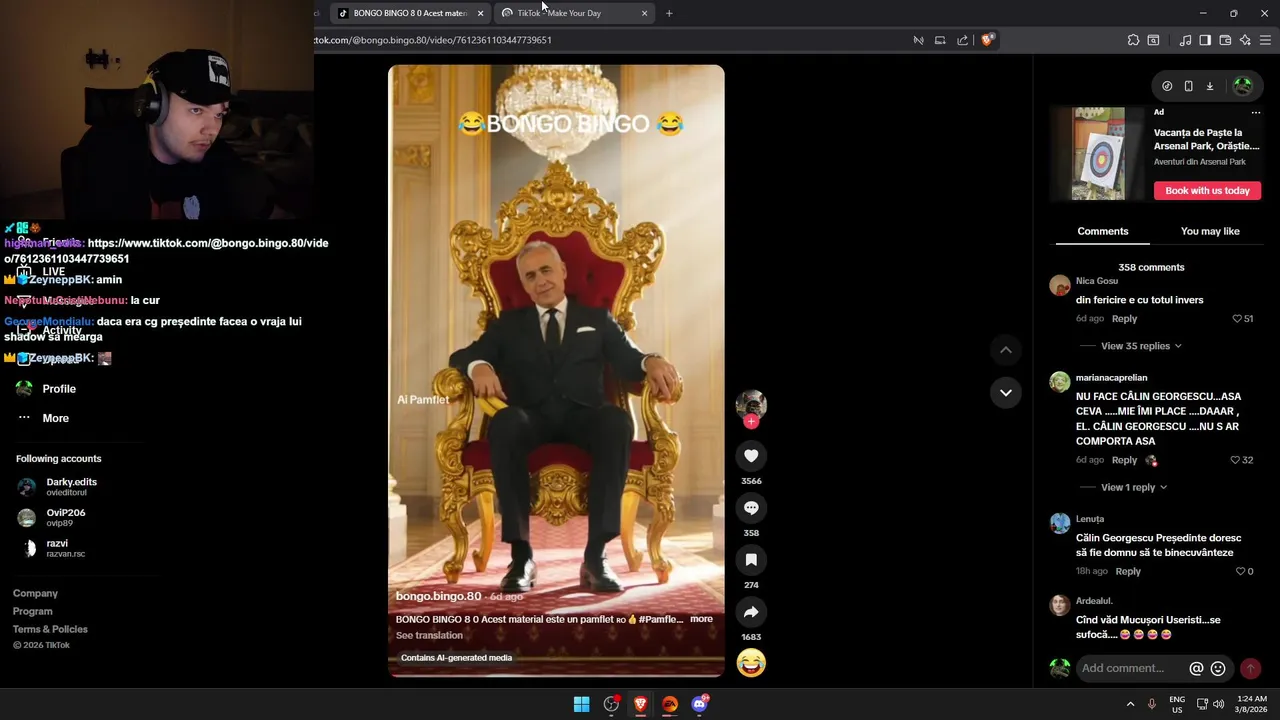The height and width of the screenshot is (720, 1280).
Task: Click the download desktop app icon
Action: 1209,86
